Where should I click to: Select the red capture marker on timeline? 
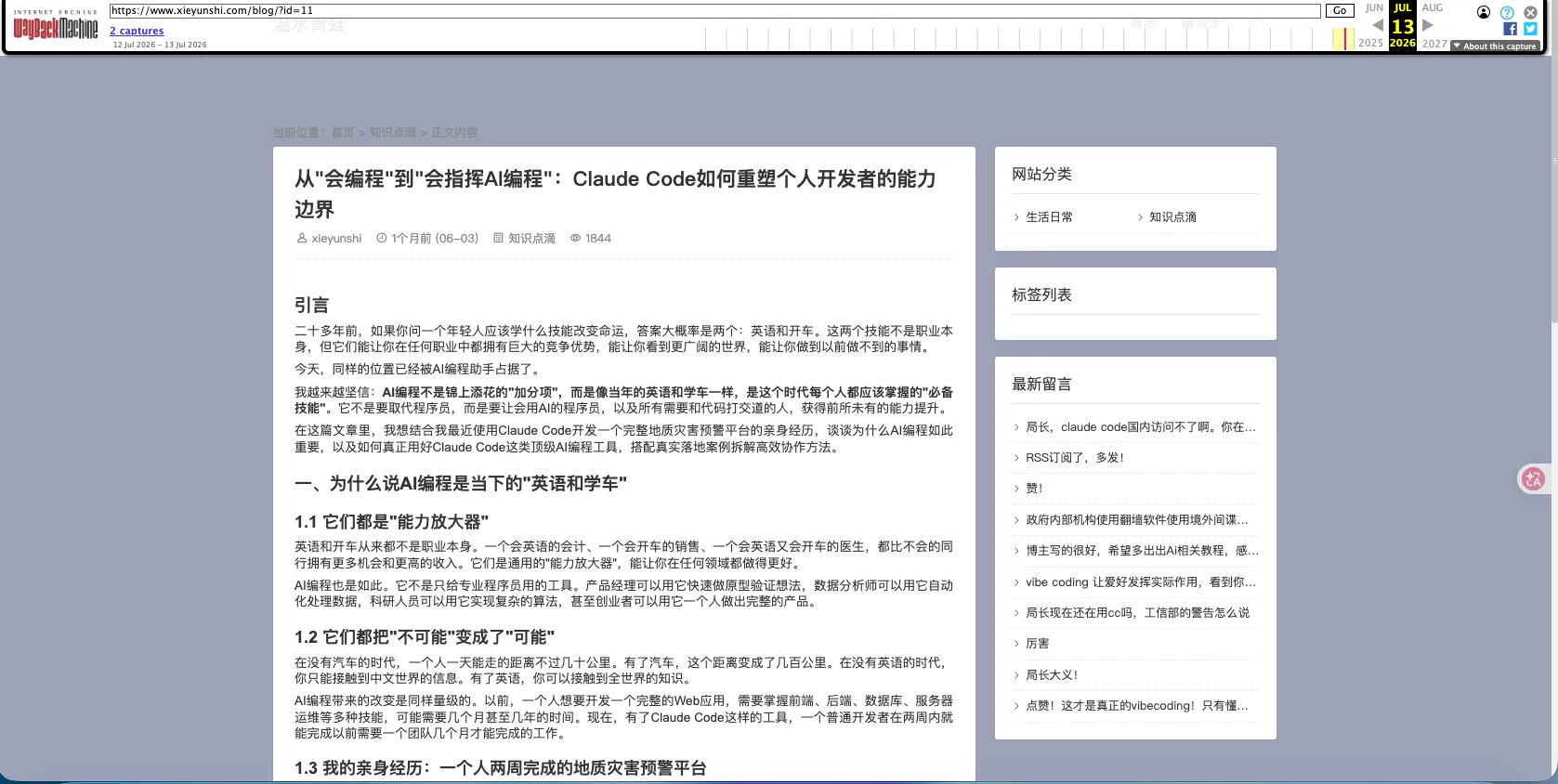(x=1345, y=39)
